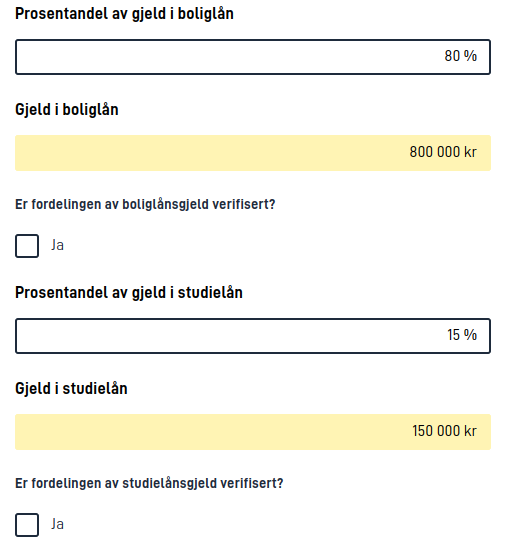Click the 'Prosentandel av gjeld i studielån' label
510x552 pixels.
(x=129, y=293)
